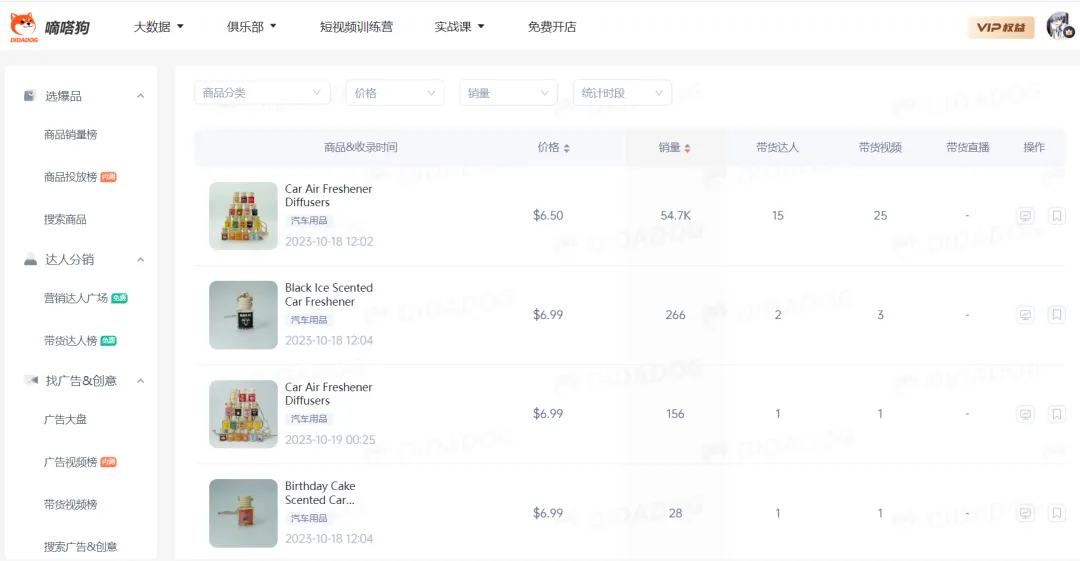Click thumbnail of Birthday Cake Scented Car item
Screen dimensions: 1080x561
pos(243,513)
